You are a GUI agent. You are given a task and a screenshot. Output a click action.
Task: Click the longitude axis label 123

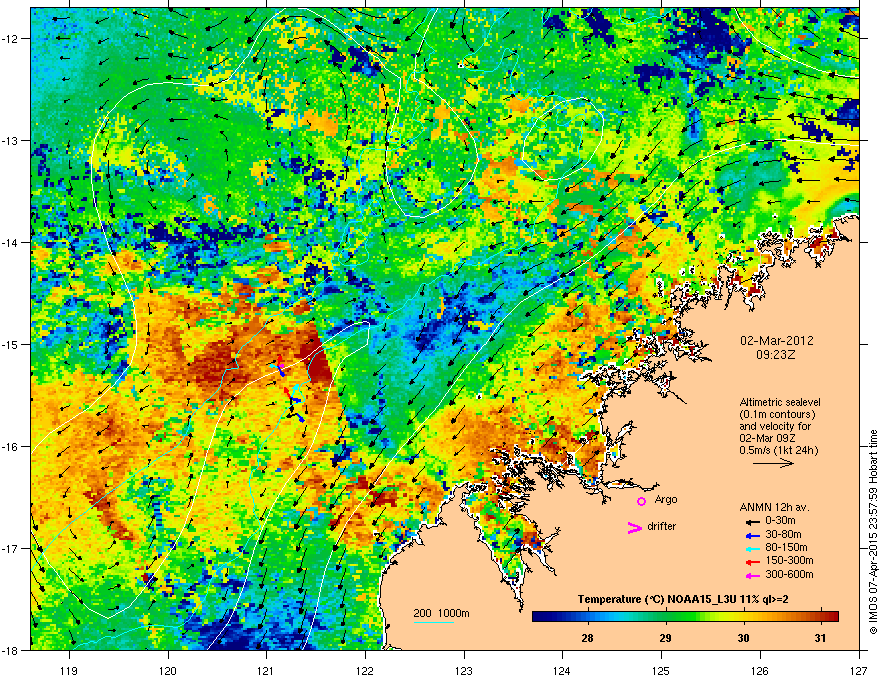pos(464,671)
